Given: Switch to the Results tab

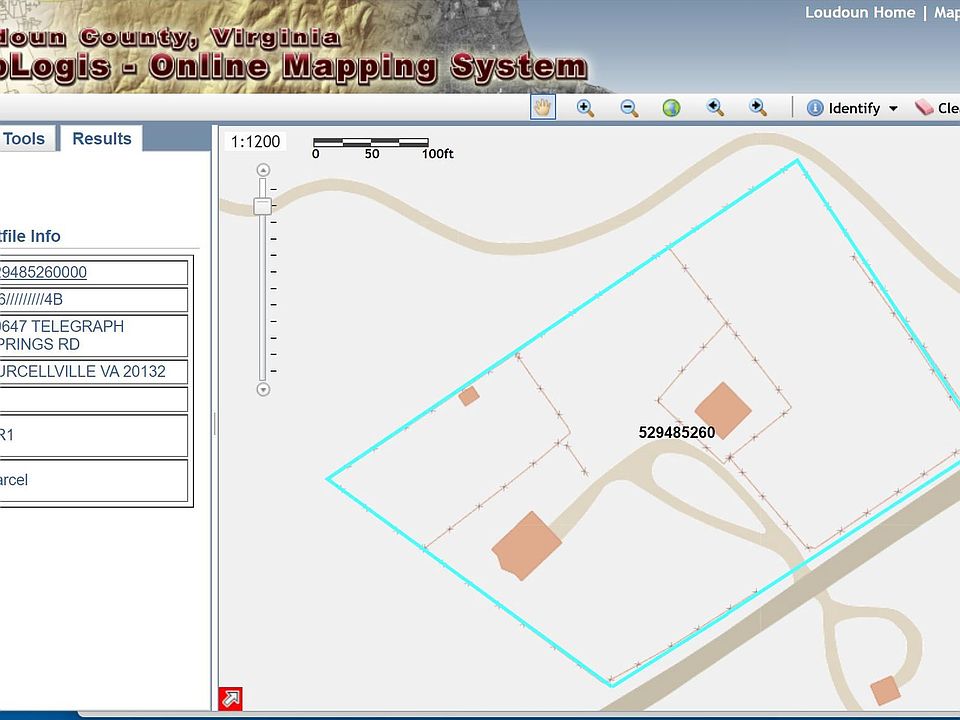Looking at the screenshot, I should pyautogui.click(x=101, y=139).
